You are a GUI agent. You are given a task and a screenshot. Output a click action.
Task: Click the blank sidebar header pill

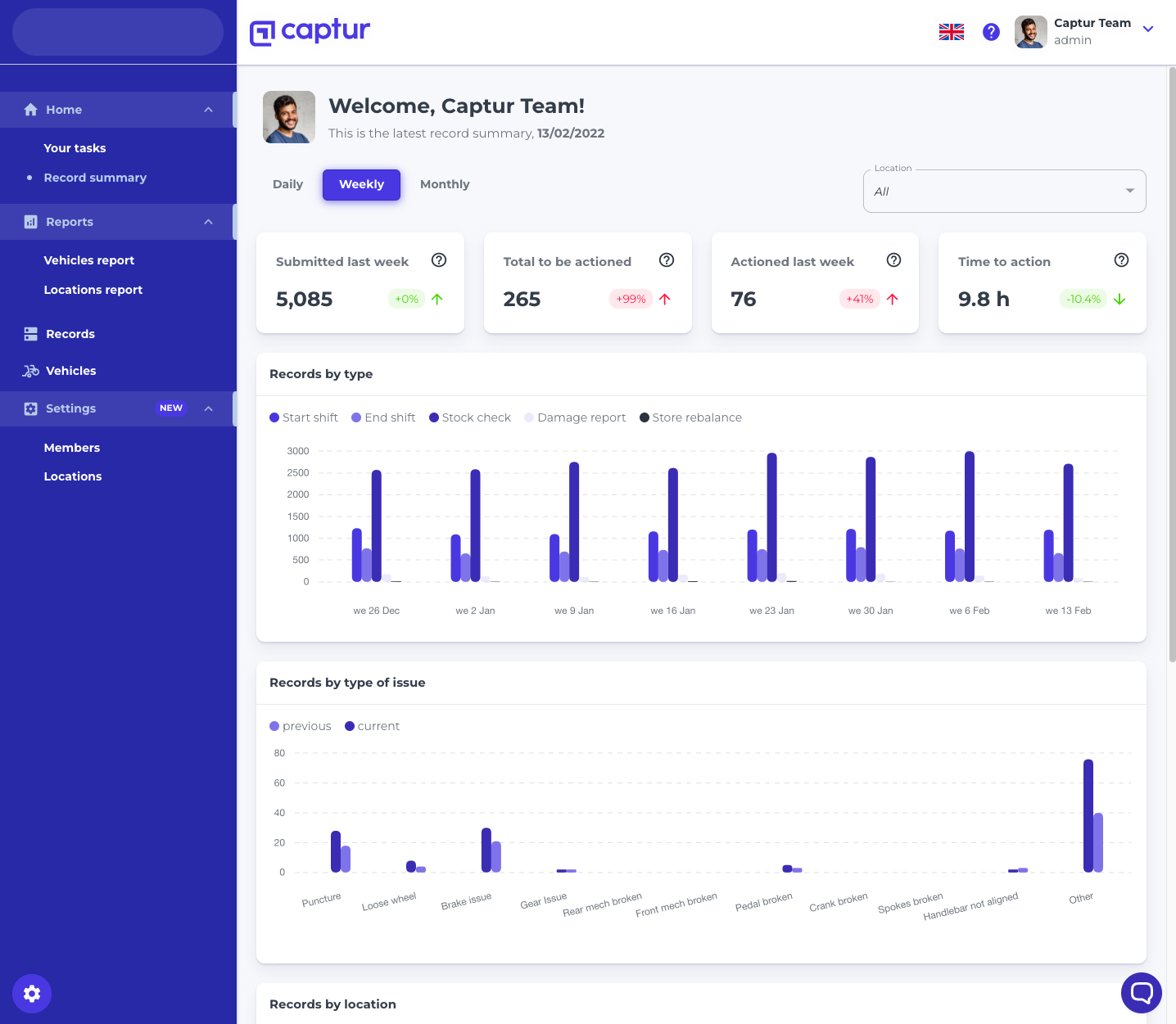tap(118, 32)
